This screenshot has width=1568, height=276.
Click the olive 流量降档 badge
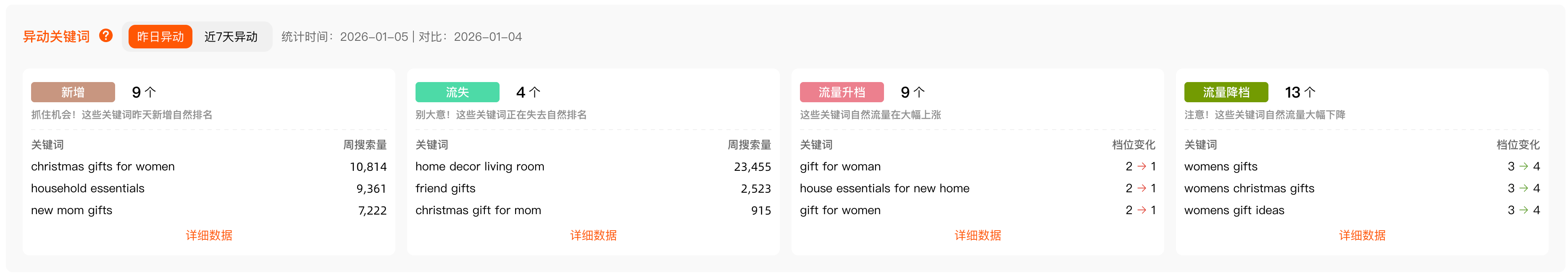pyautogui.click(x=1226, y=92)
